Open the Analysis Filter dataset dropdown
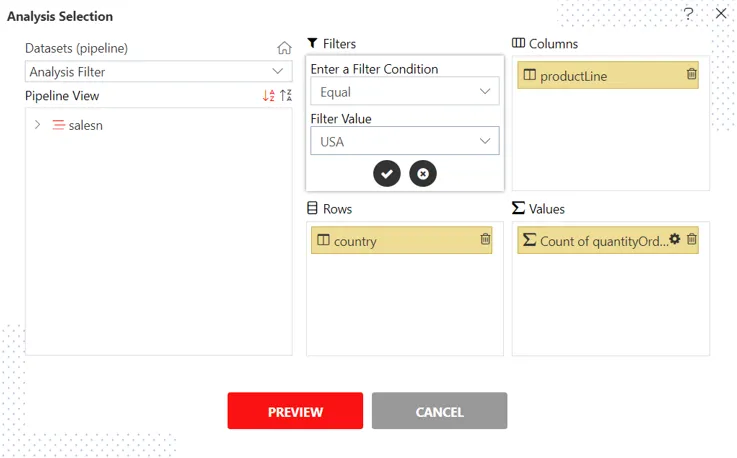This screenshot has width=737, height=458. 159,71
